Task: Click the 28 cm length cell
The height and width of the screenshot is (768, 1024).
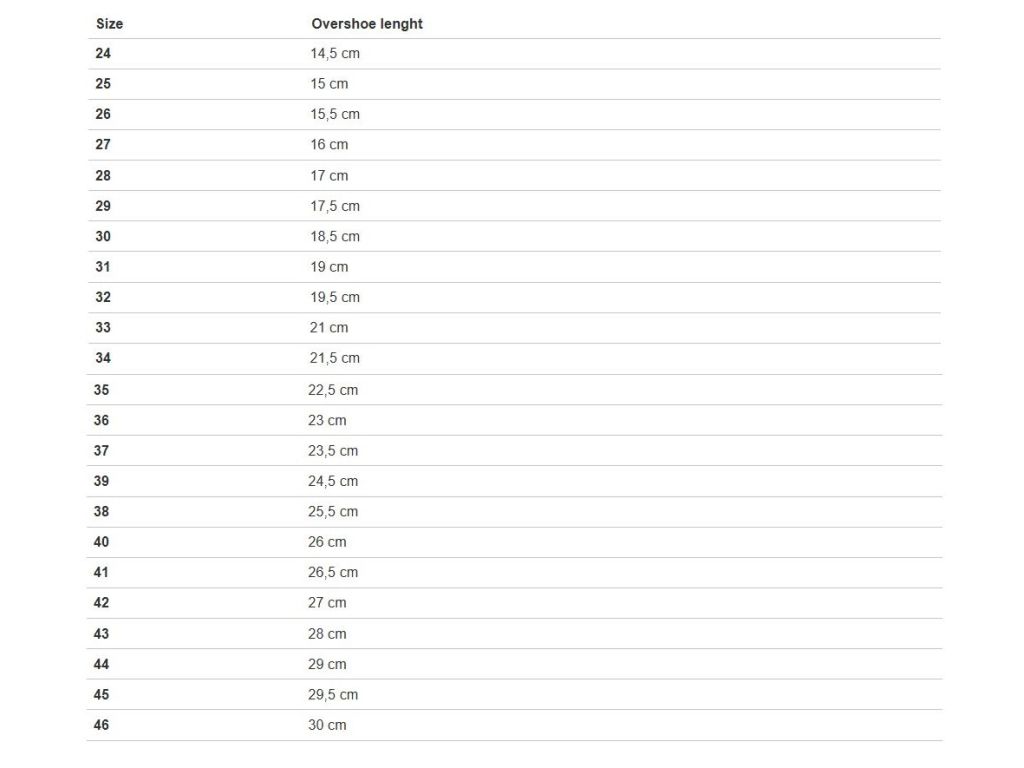Action: pyautogui.click(x=327, y=633)
